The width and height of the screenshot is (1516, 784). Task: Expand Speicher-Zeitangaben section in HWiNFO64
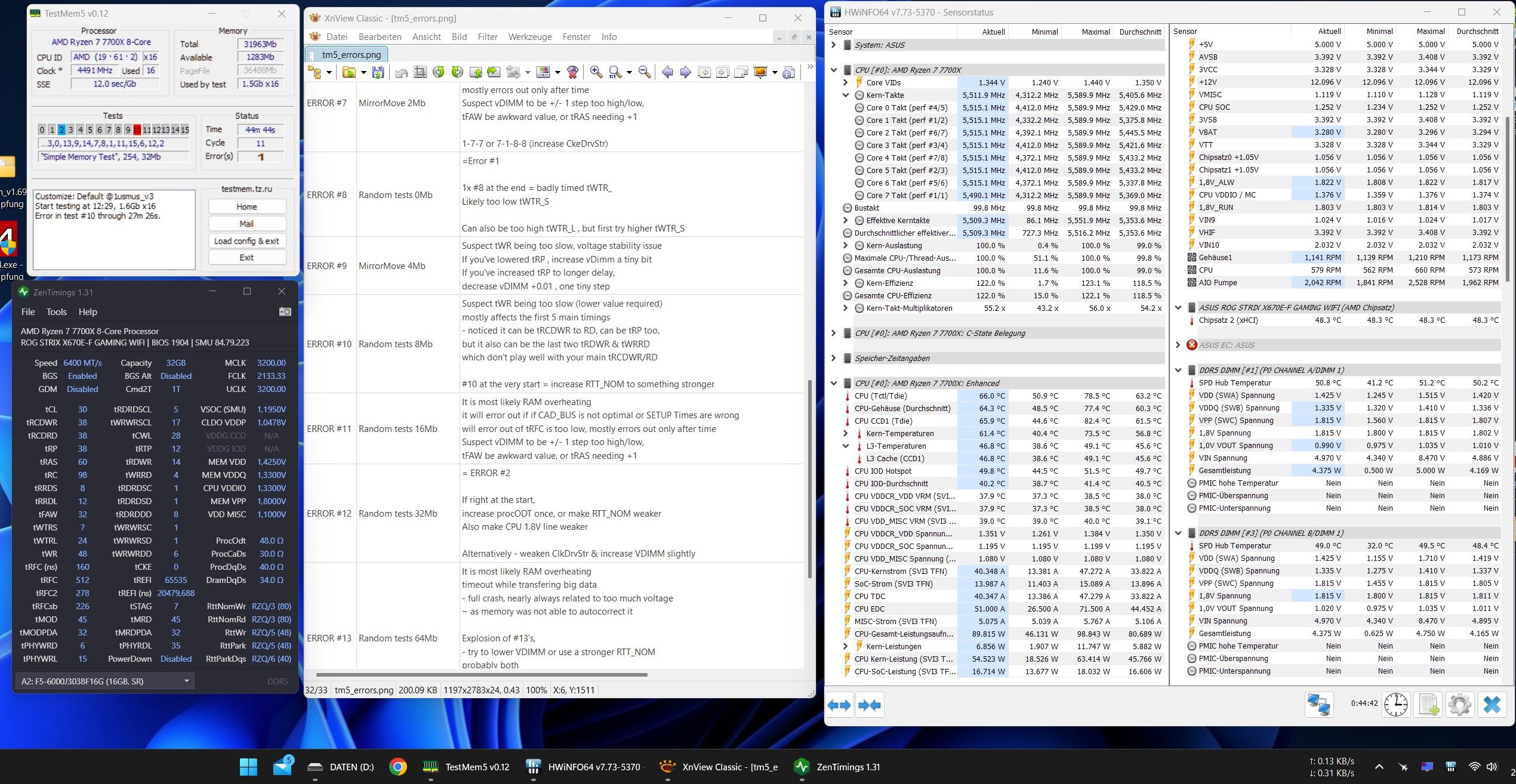point(835,357)
